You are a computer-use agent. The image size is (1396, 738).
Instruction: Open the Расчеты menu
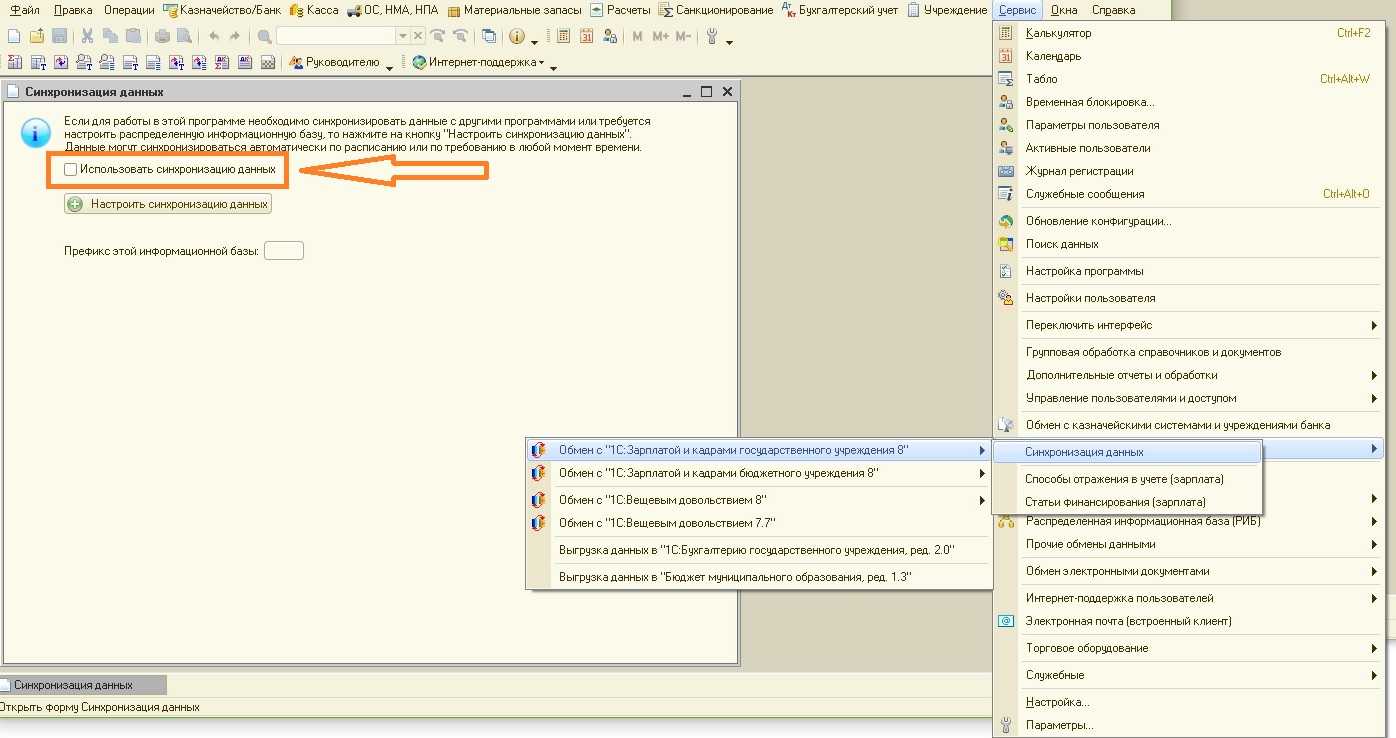click(x=620, y=10)
